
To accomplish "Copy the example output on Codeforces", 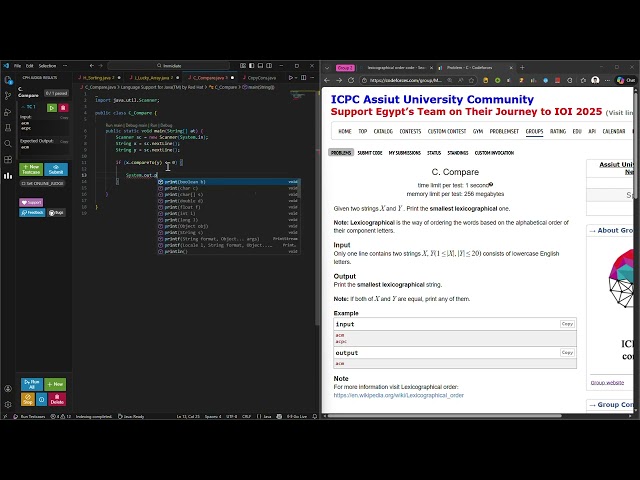I will [567, 352].
